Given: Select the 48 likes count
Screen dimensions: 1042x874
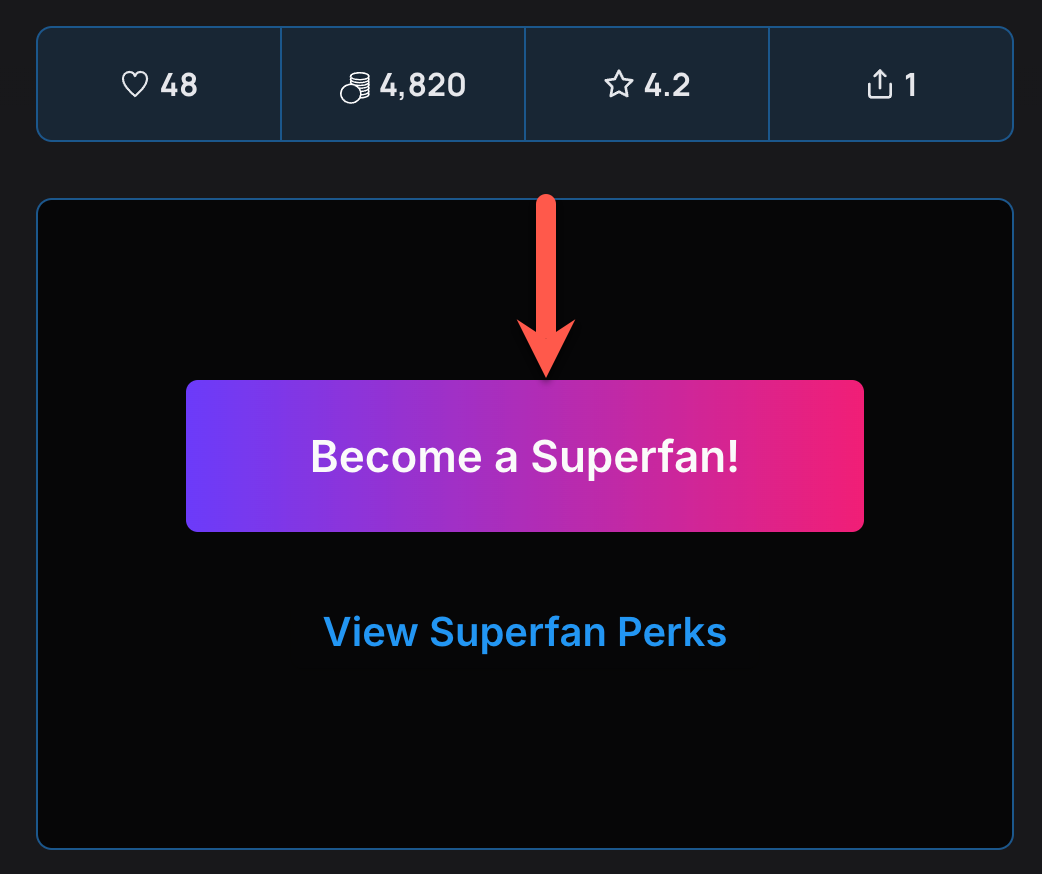Looking at the screenshot, I should click(x=179, y=85).
